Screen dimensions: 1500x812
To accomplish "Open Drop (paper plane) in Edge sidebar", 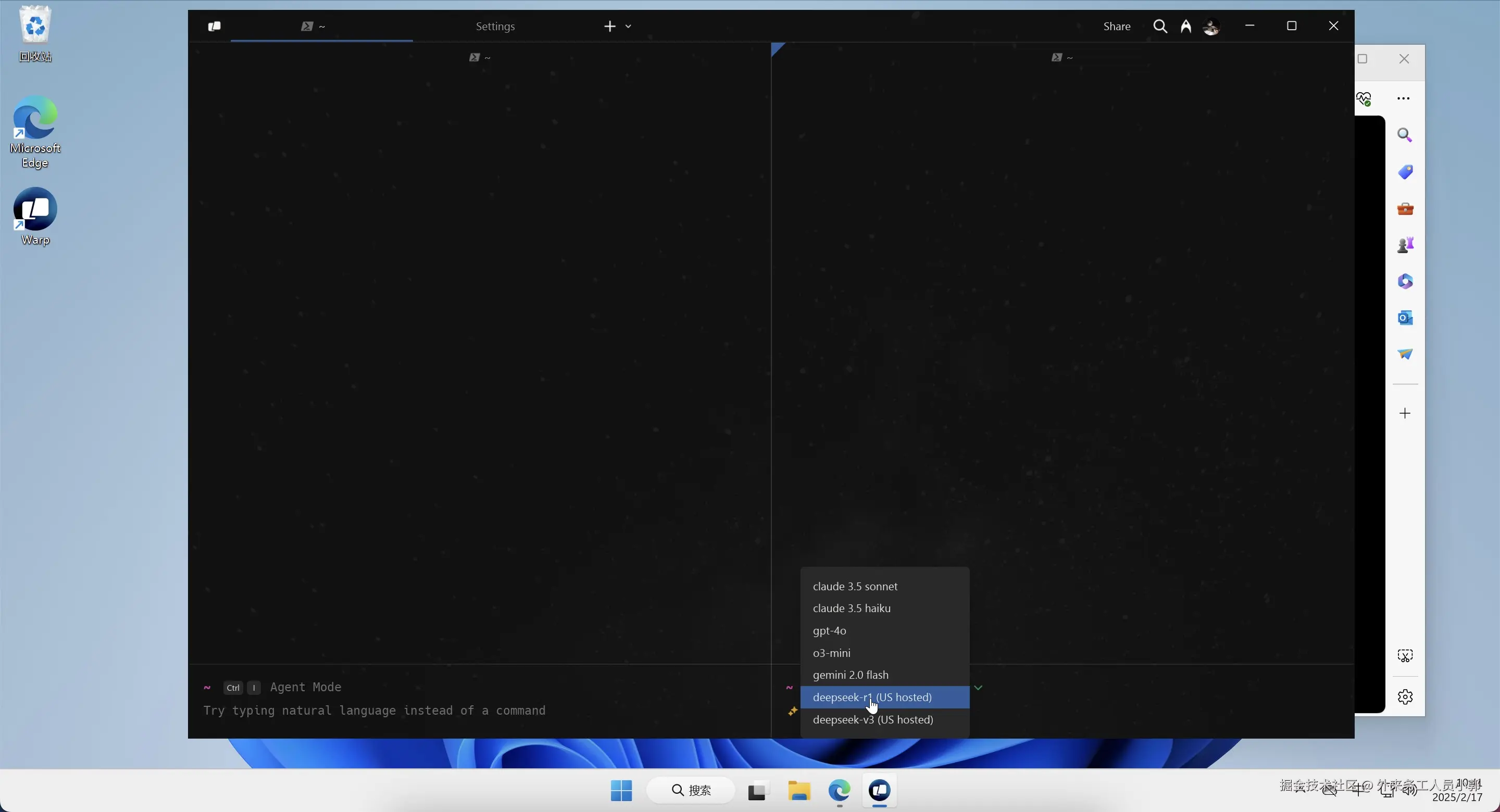I will (x=1405, y=354).
